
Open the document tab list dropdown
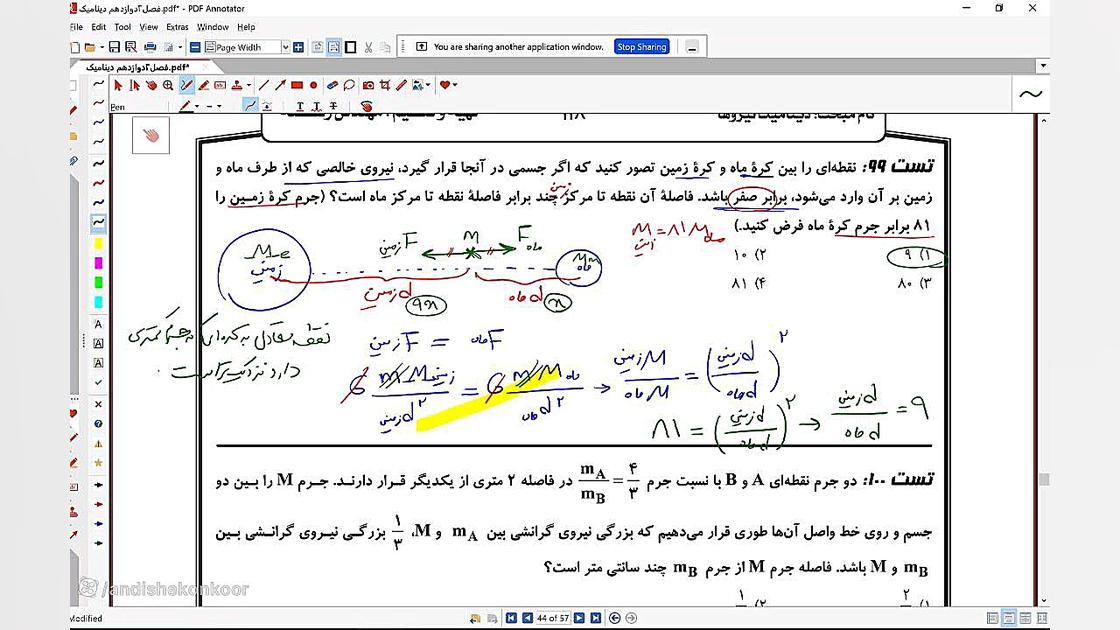[1044, 66]
